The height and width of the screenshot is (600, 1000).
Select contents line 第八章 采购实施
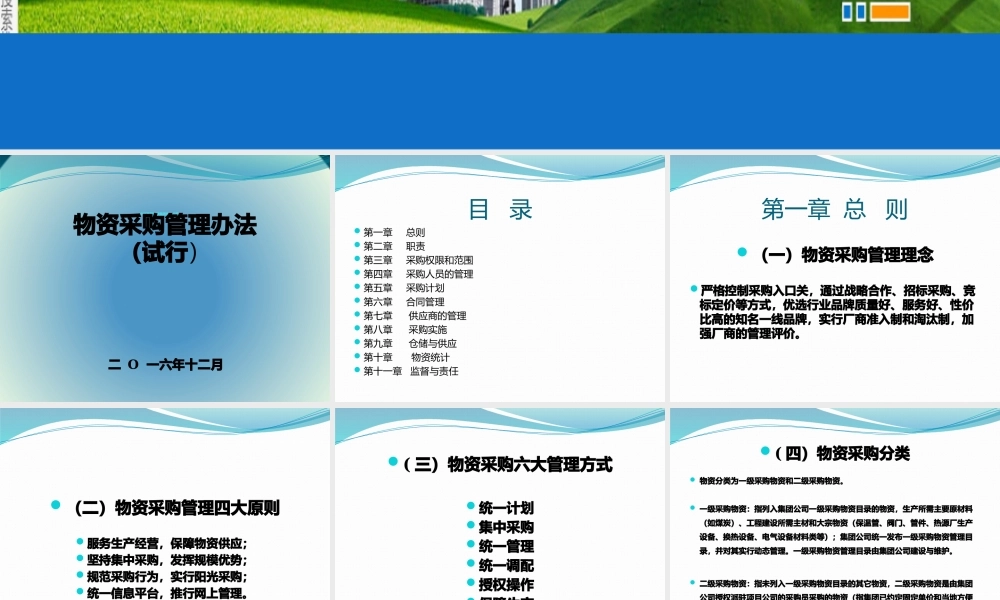pos(405,330)
